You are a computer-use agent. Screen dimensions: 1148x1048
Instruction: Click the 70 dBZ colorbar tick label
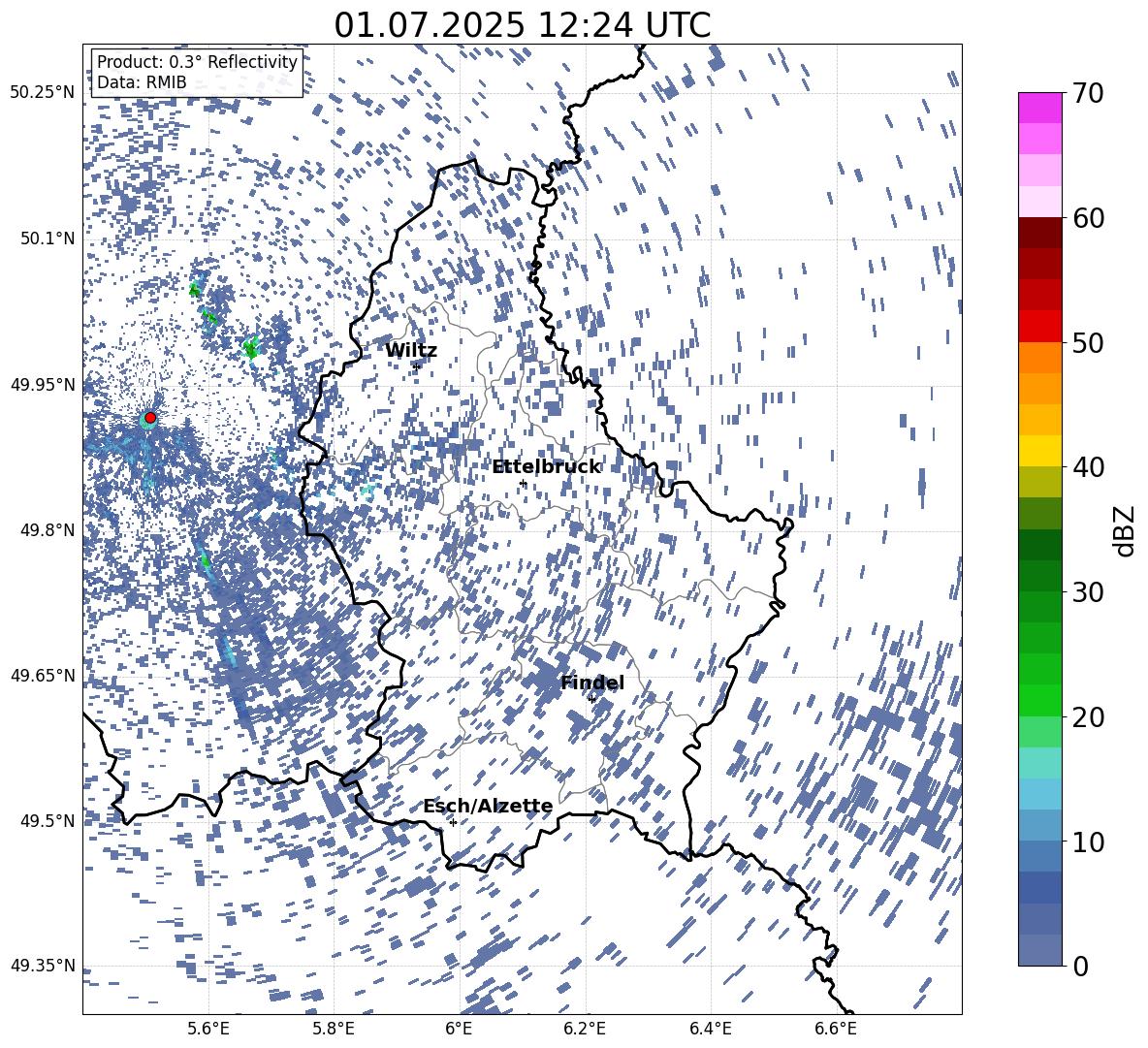(1087, 93)
